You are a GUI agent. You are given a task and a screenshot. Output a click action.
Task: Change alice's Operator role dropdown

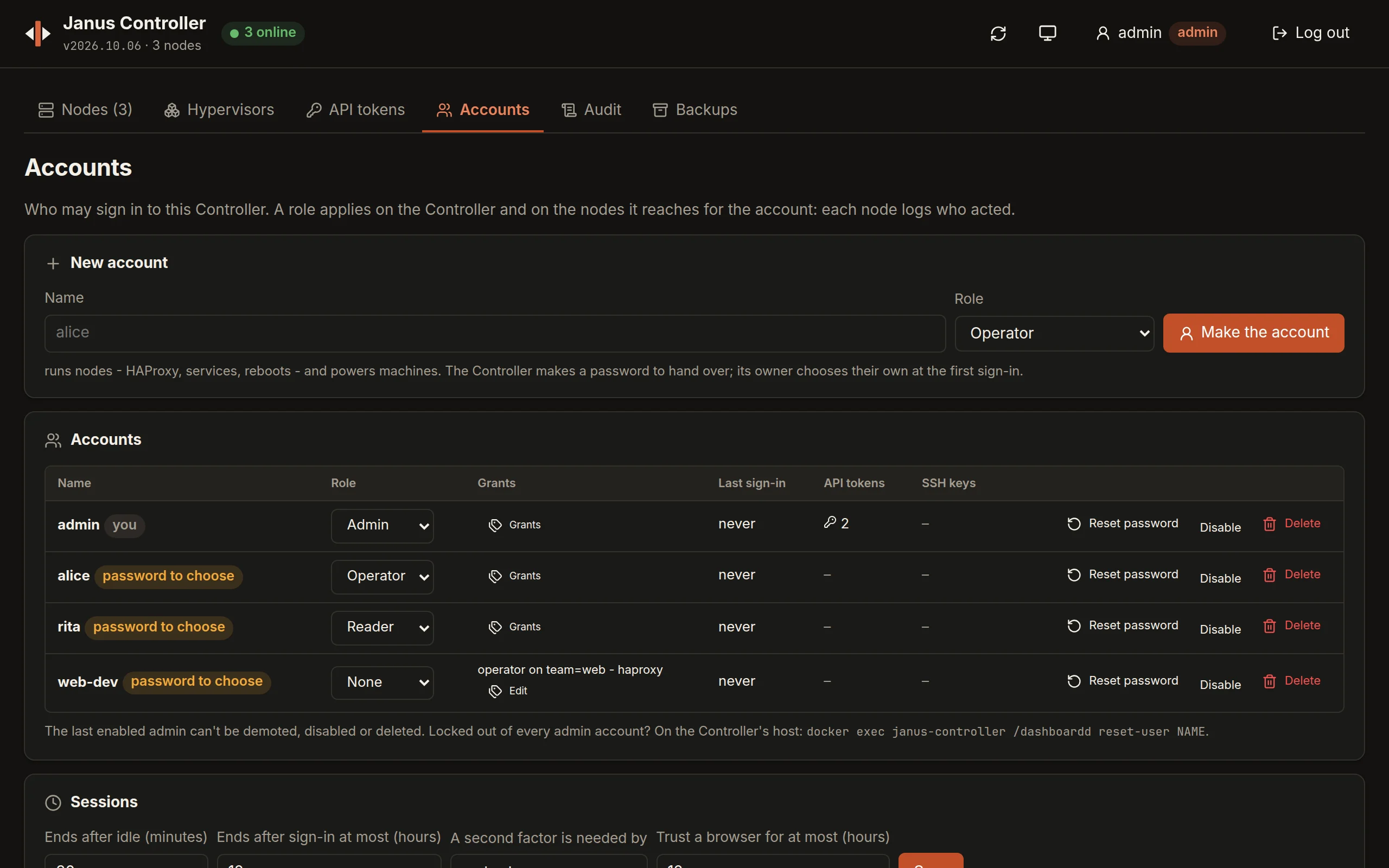(383, 576)
